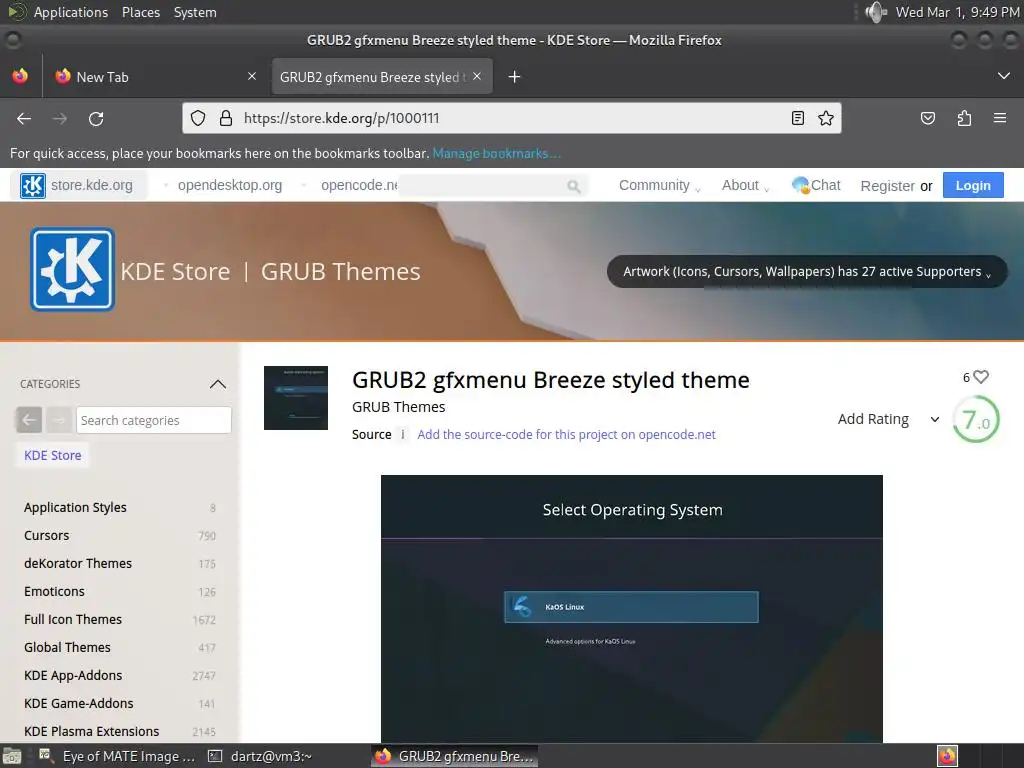Click the Register link
Viewport: 1024px width, 768px height.
pos(887,185)
